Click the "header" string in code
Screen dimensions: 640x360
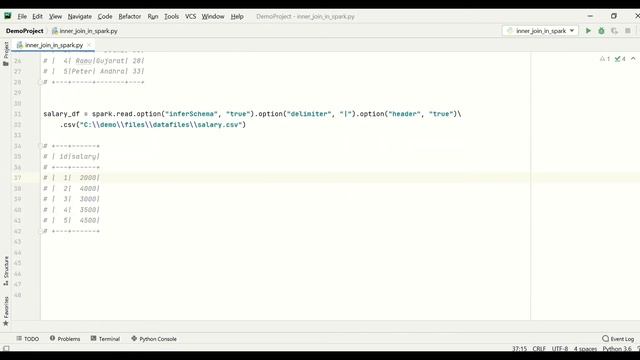[404, 114]
